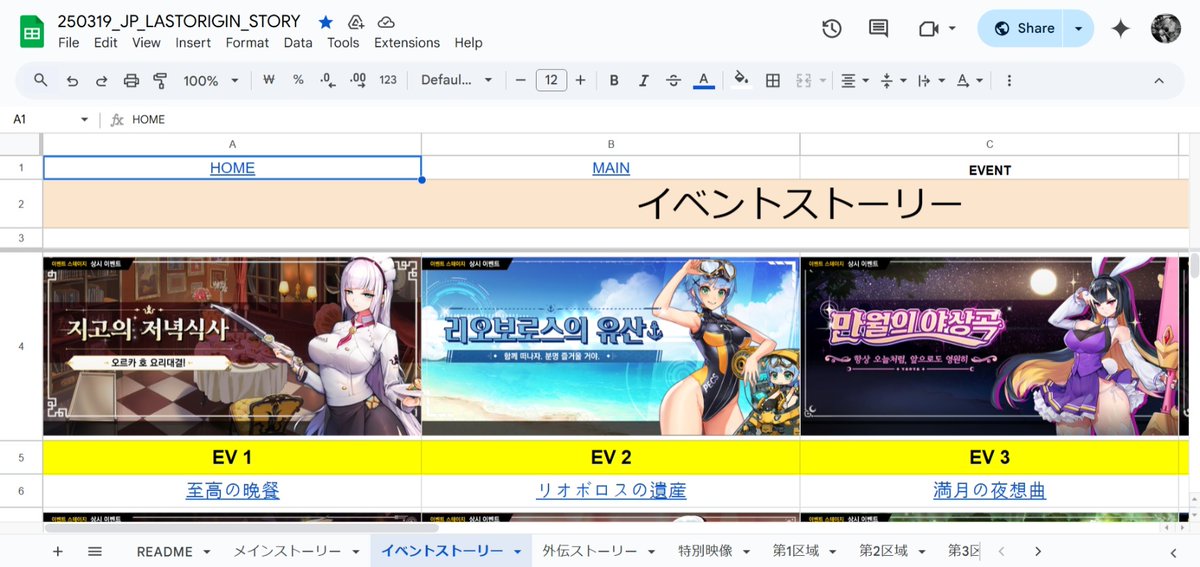Format as currency with won symbol

point(268,80)
